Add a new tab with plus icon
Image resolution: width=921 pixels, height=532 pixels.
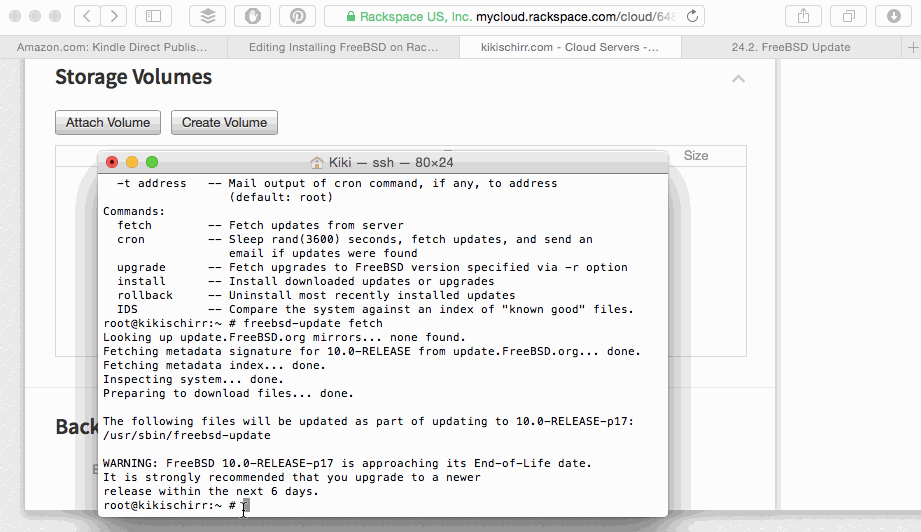[x=913, y=48]
